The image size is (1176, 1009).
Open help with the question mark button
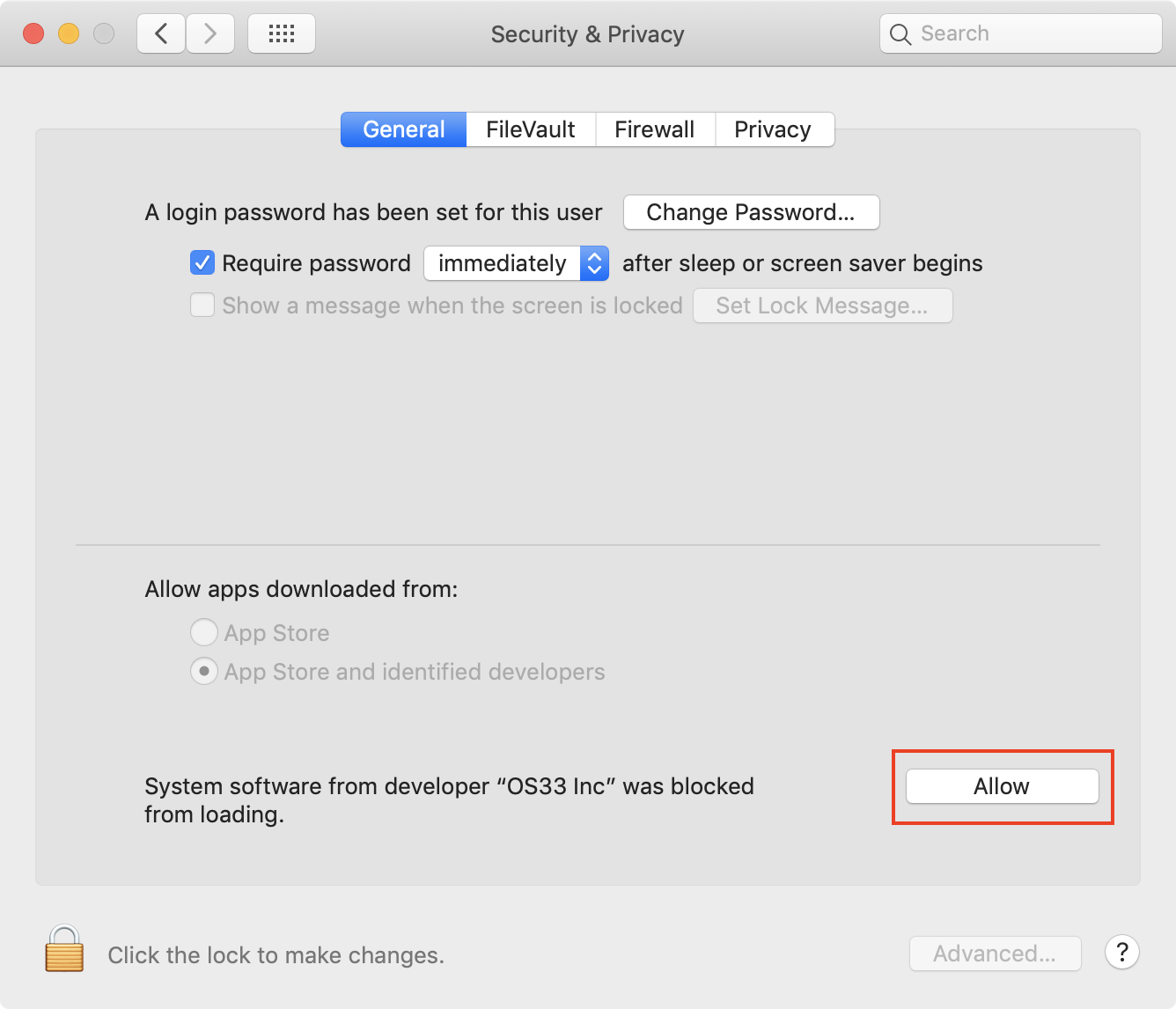tap(1122, 953)
